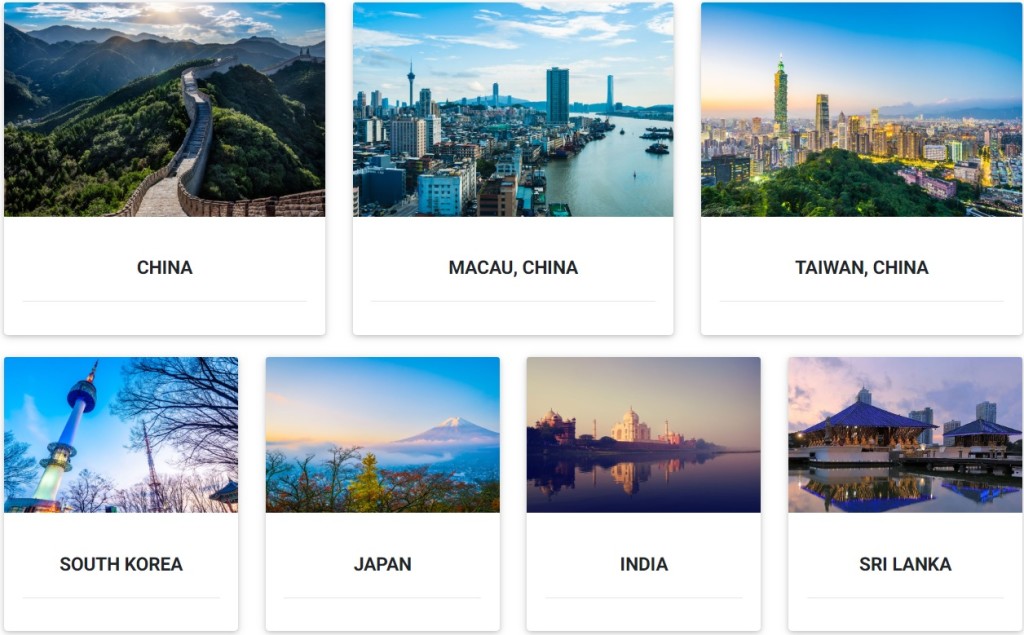Select the SRI LANKA destination label
The image size is (1024, 635).
tap(905, 564)
